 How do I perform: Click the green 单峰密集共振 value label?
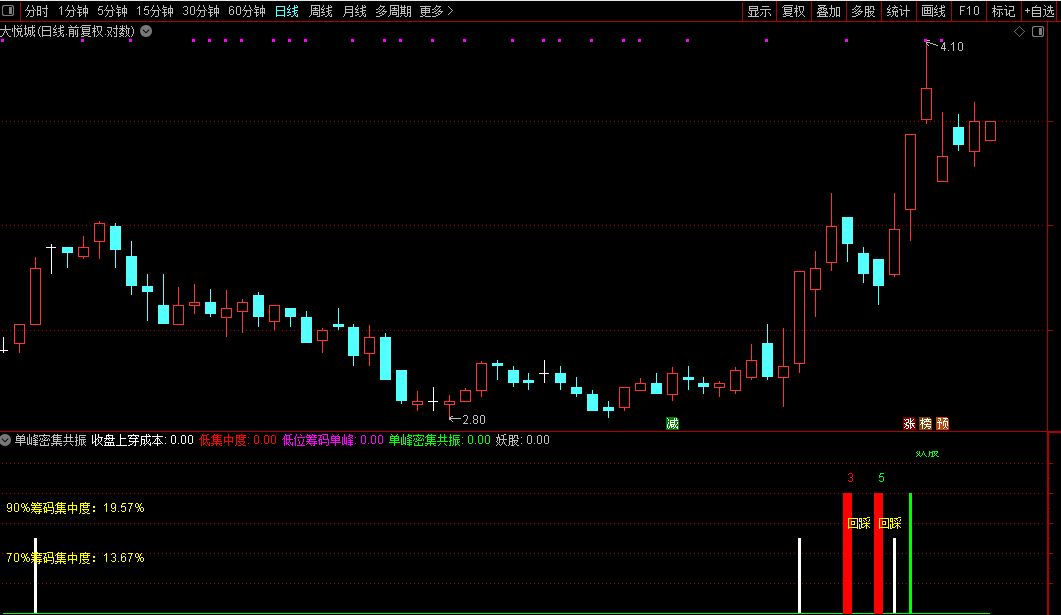[439, 440]
